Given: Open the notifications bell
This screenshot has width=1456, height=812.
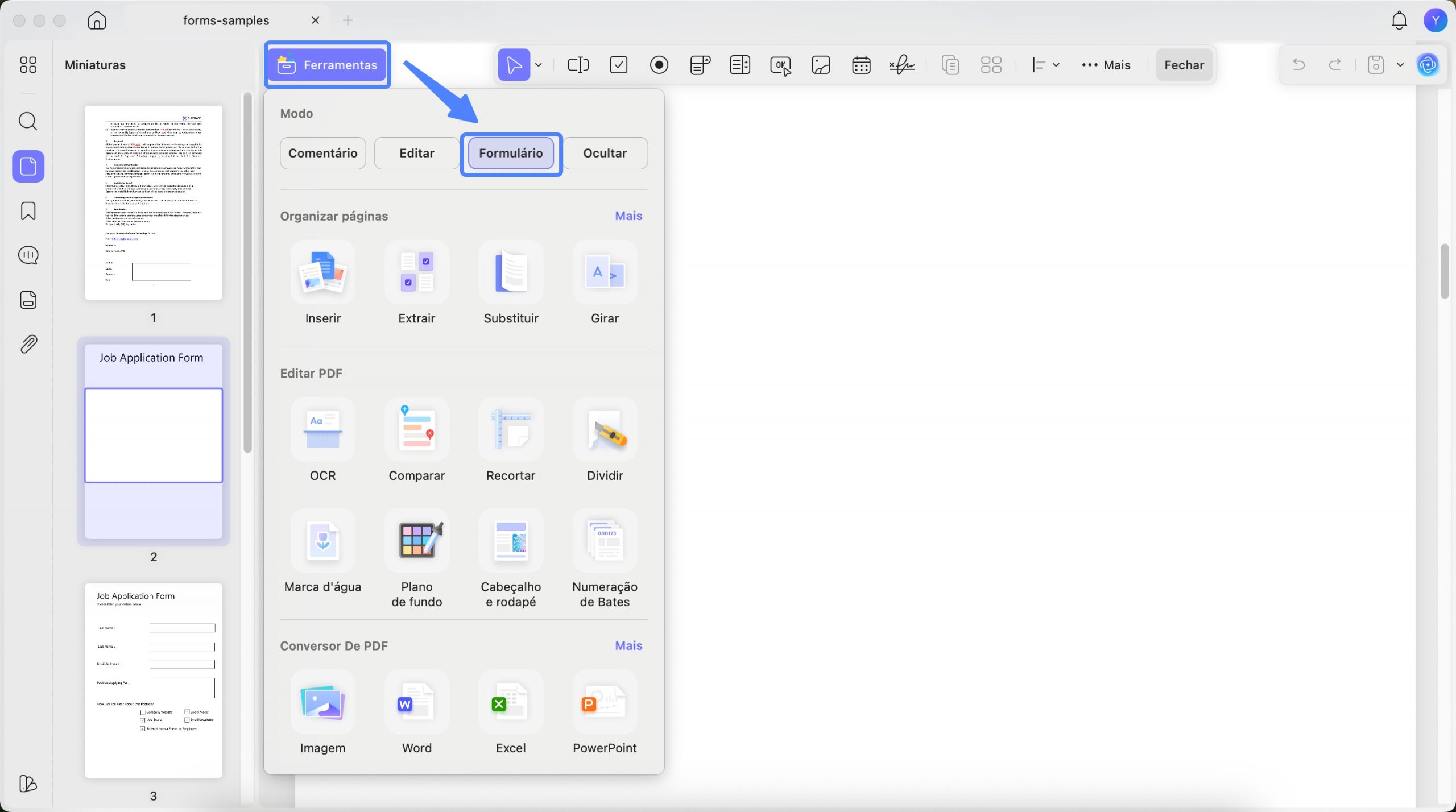Looking at the screenshot, I should click(x=1399, y=20).
